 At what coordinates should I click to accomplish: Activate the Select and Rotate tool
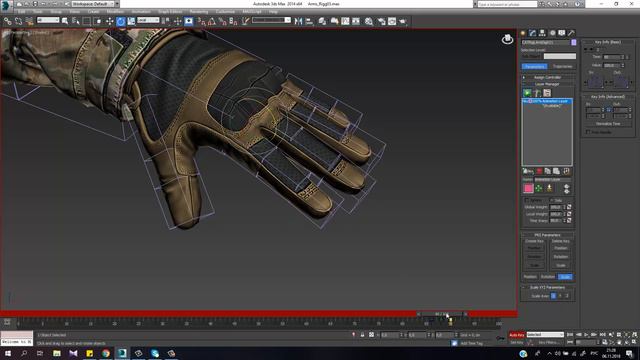(x=120, y=21)
